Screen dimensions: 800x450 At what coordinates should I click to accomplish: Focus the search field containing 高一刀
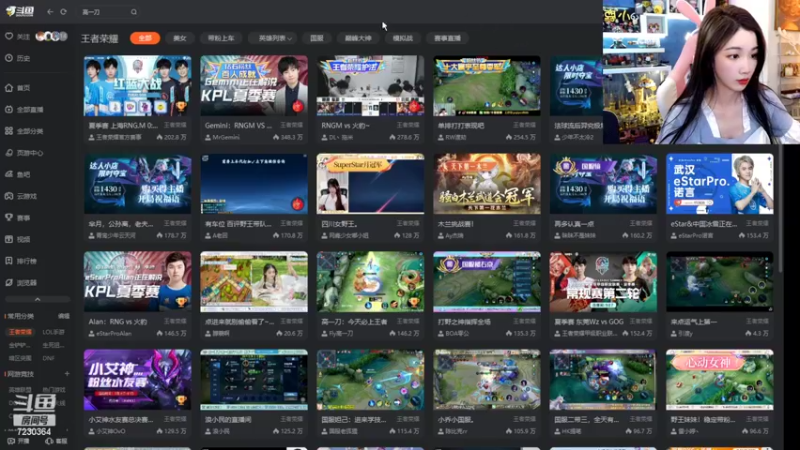[x=109, y=12]
